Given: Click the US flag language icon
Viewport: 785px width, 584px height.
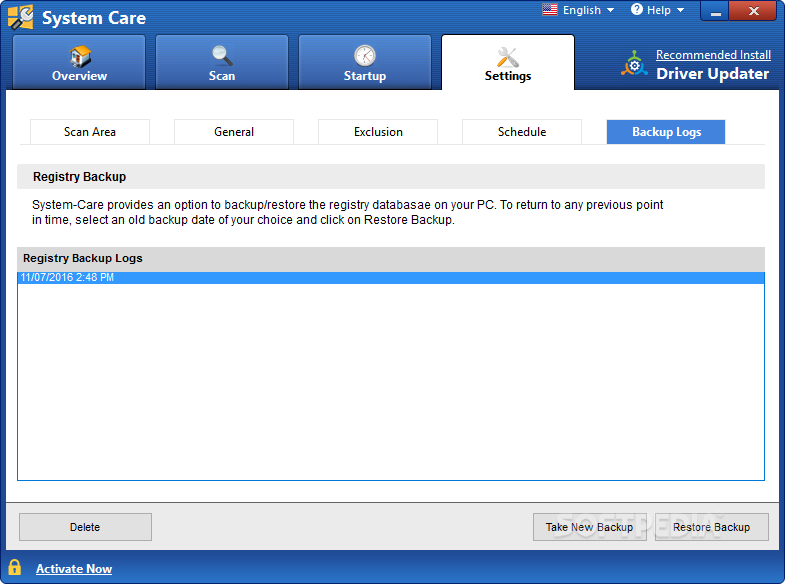Looking at the screenshot, I should point(550,10).
